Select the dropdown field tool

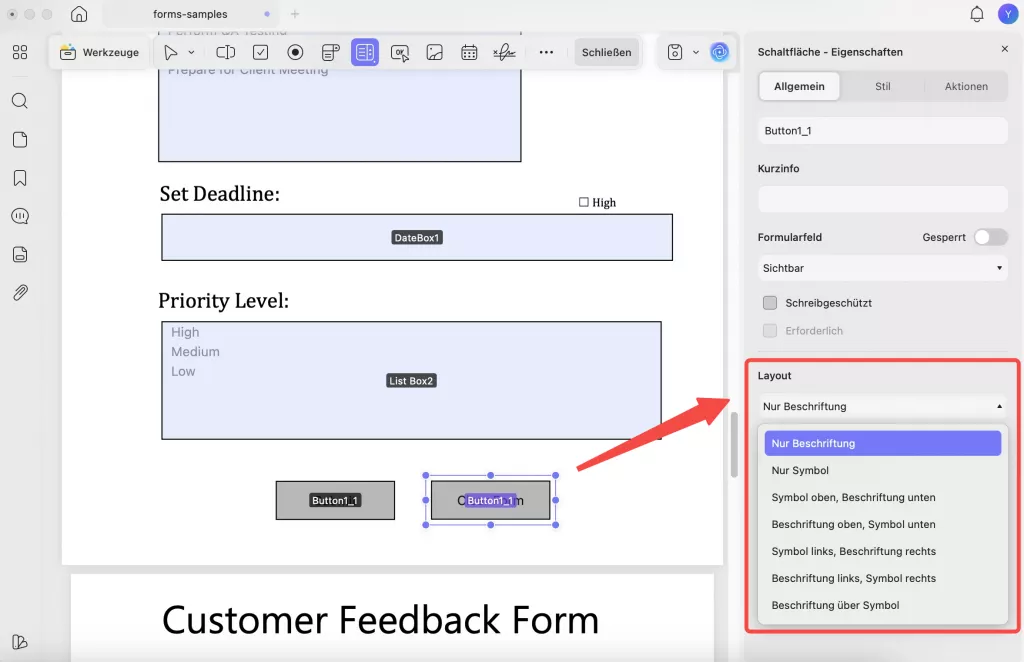[x=330, y=52]
